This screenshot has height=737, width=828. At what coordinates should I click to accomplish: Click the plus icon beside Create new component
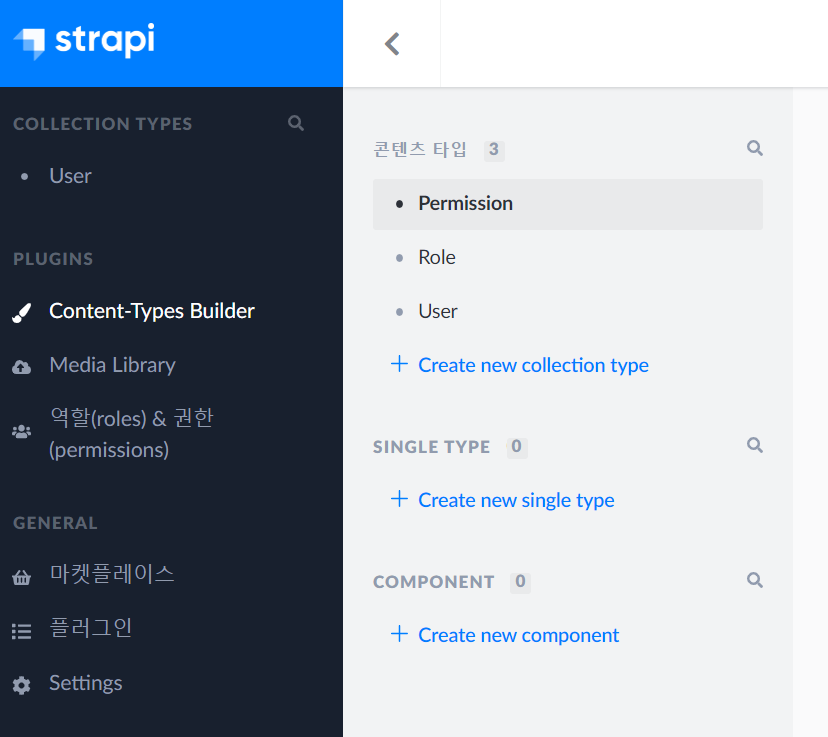(x=399, y=634)
